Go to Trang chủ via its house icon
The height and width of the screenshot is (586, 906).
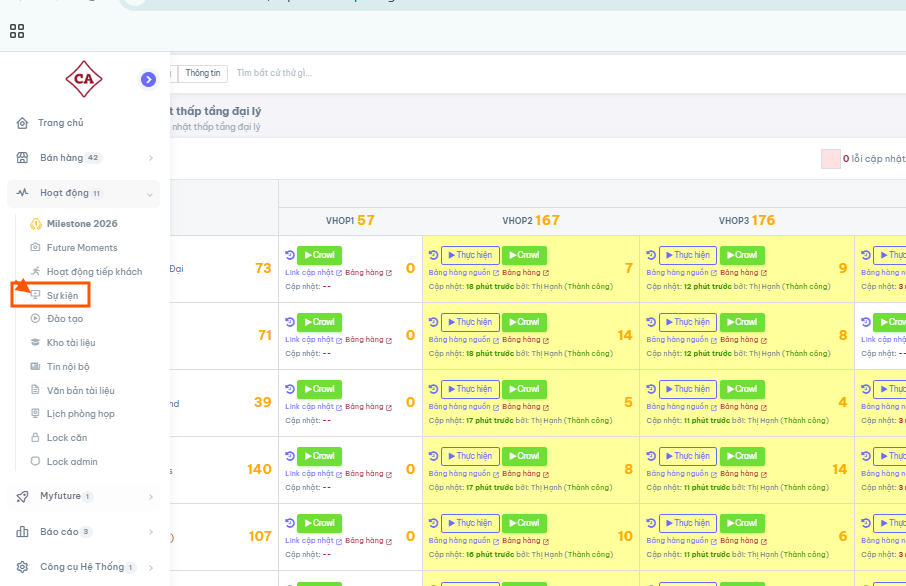pos(23,123)
